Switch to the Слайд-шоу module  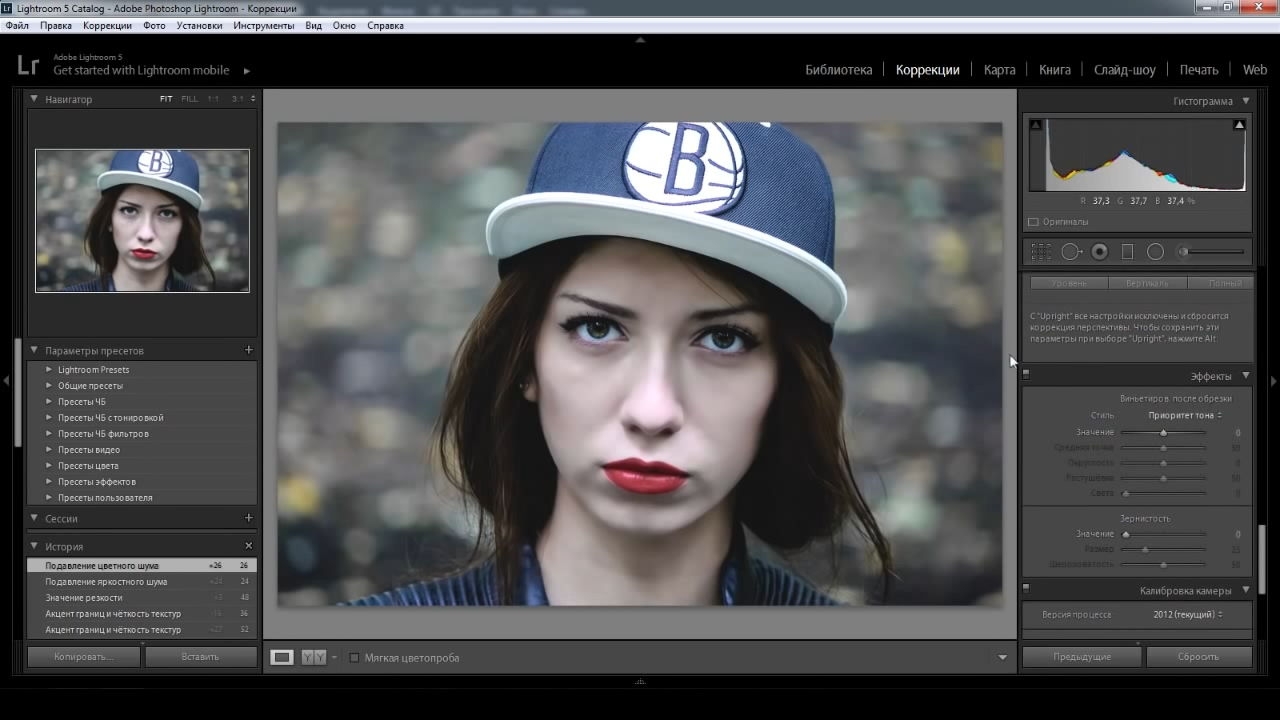(1125, 70)
